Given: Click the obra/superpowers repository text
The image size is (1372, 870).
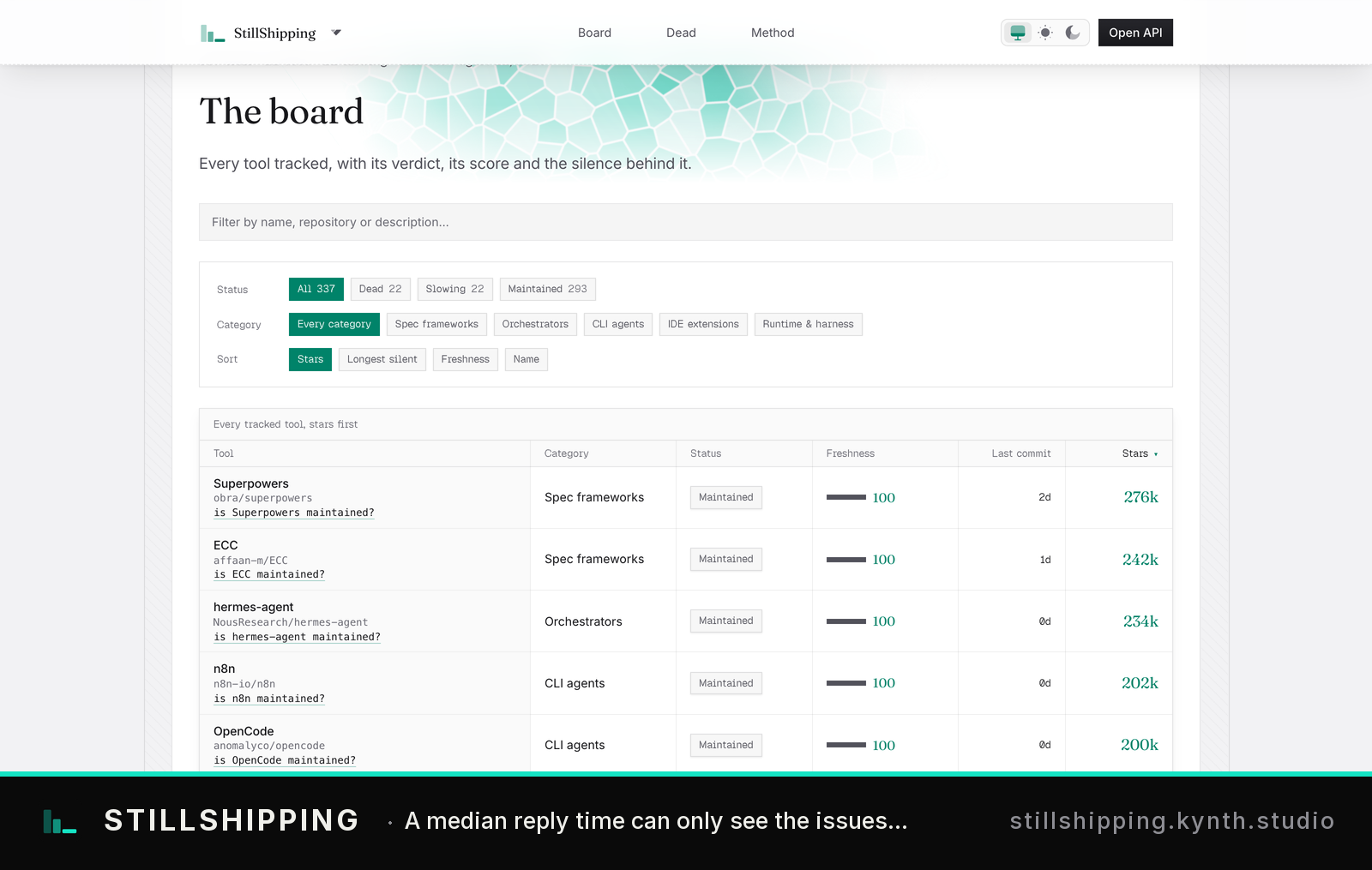Looking at the screenshot, I should click(262, 498).
